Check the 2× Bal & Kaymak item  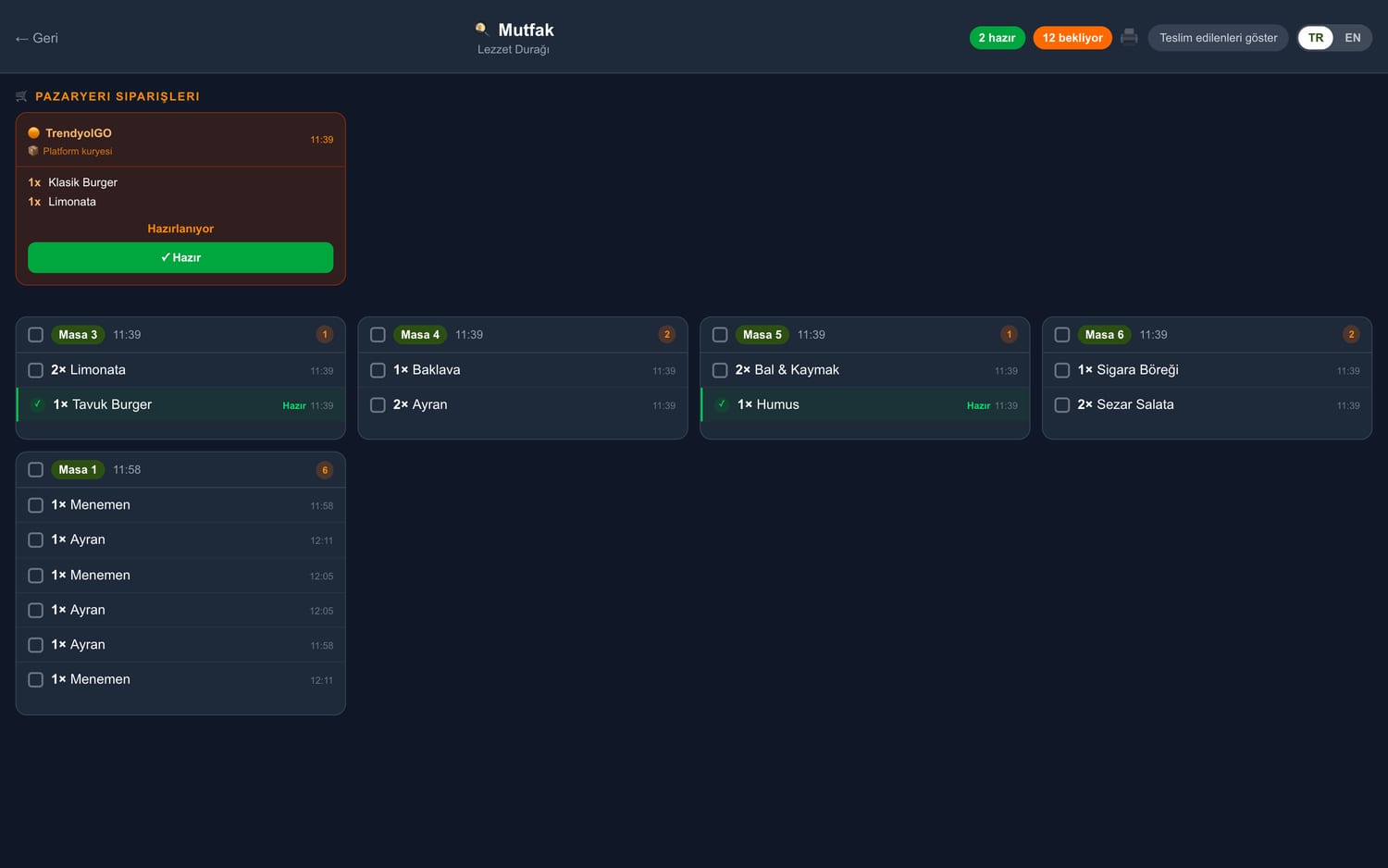720,370
